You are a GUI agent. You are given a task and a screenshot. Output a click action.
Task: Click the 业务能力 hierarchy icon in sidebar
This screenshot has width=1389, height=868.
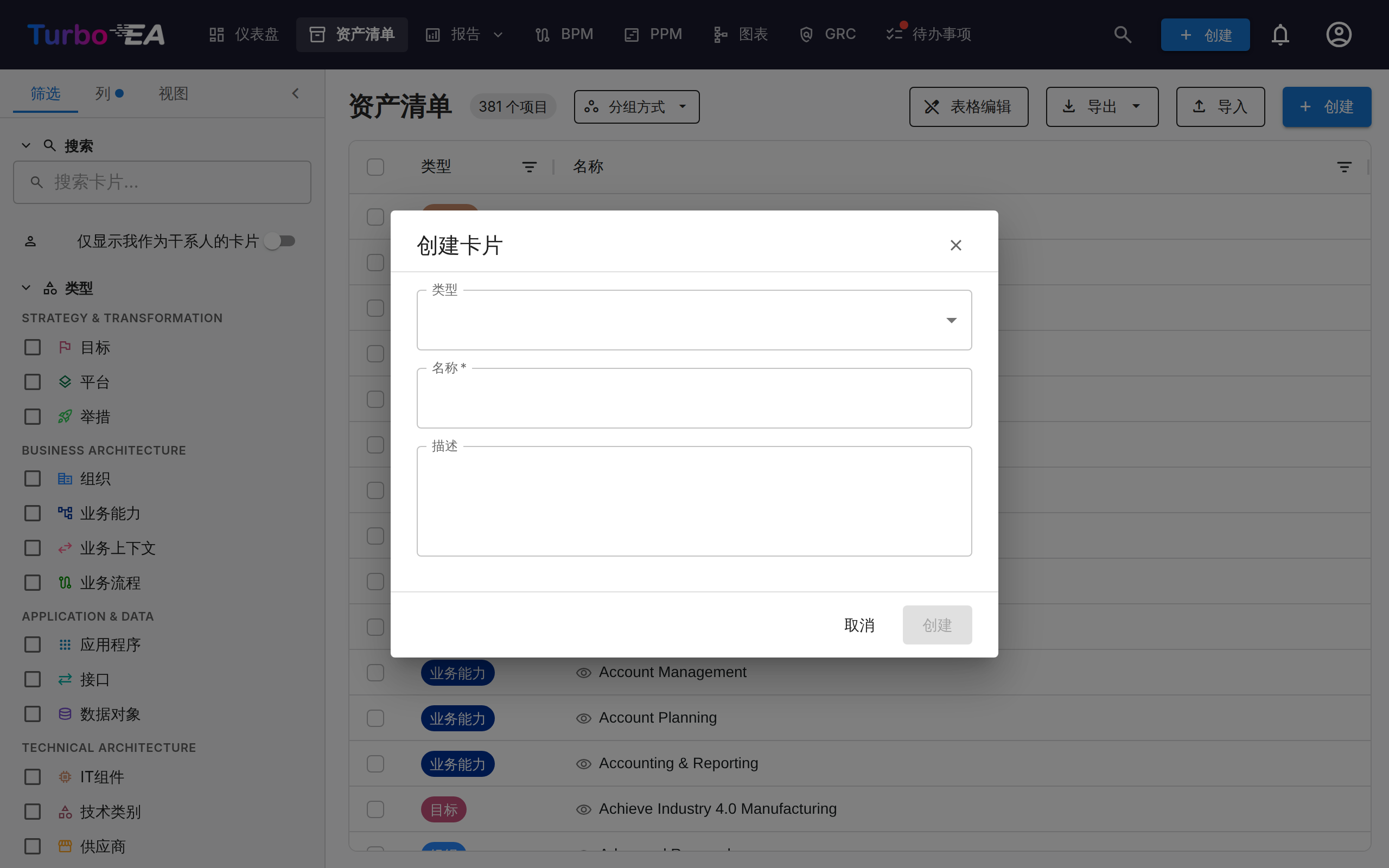point(65,513)
